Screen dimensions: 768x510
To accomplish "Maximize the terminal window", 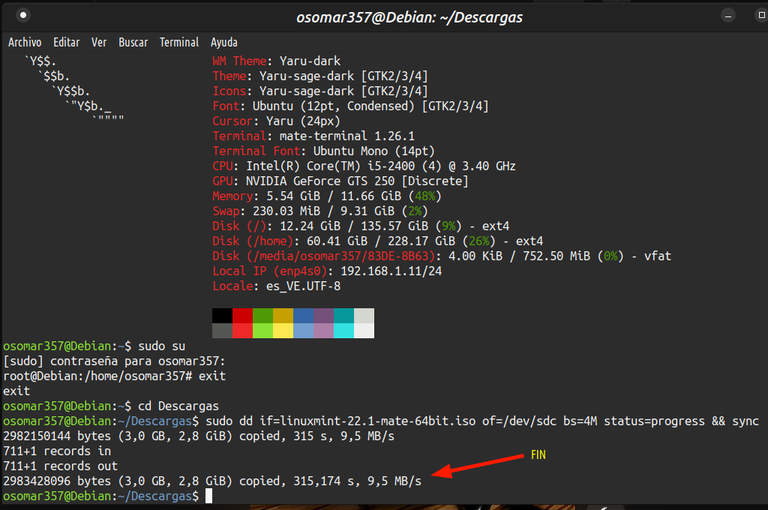I will pyautogui.click(x=761, y=16).
